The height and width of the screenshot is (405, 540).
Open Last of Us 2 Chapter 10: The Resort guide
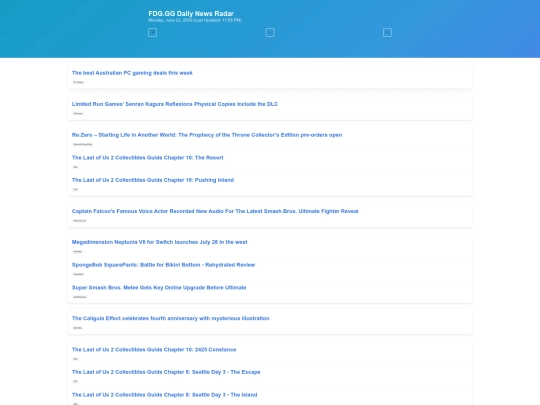tap(147, 158)
